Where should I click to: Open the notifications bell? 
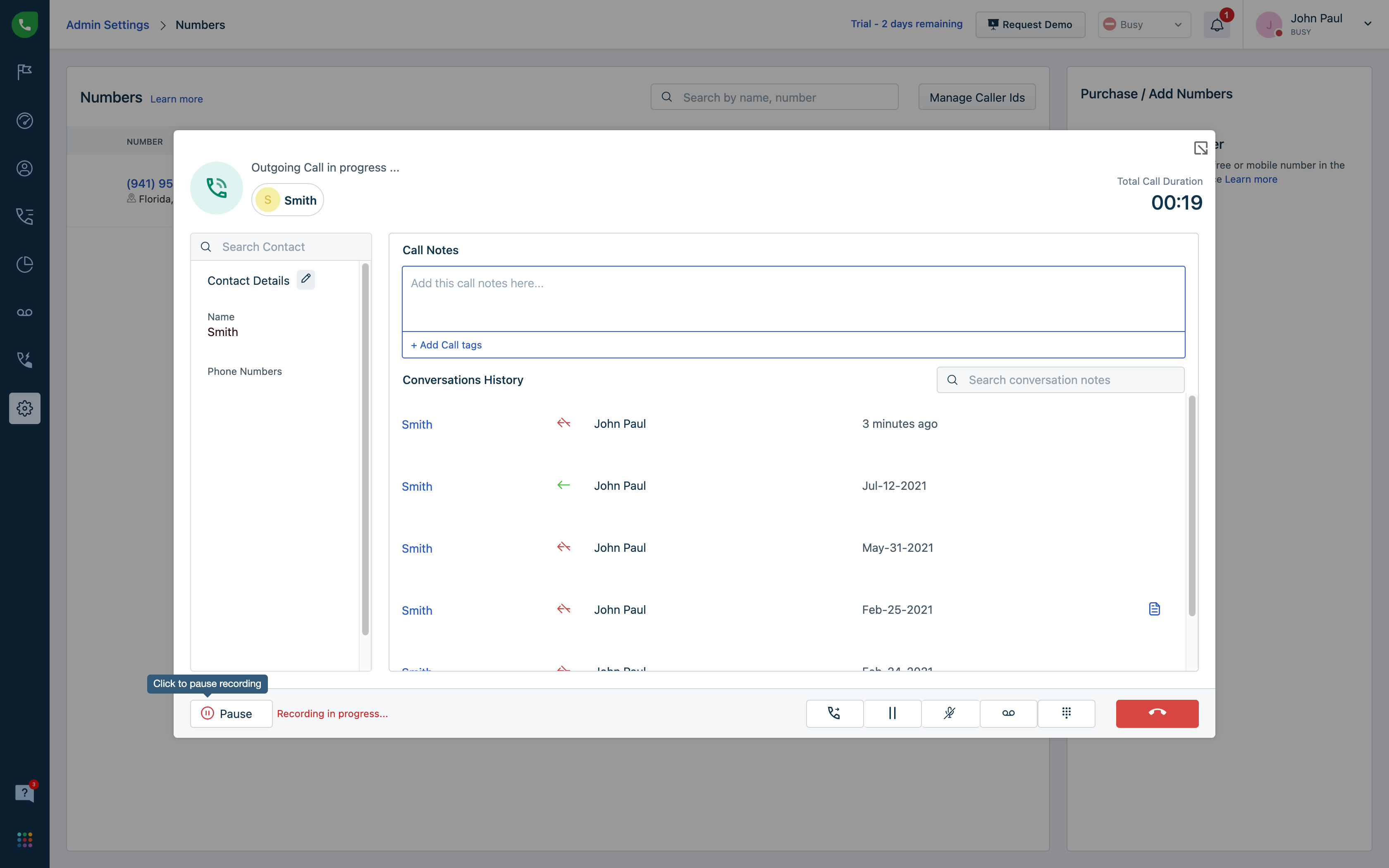(x=1216, y=25)
